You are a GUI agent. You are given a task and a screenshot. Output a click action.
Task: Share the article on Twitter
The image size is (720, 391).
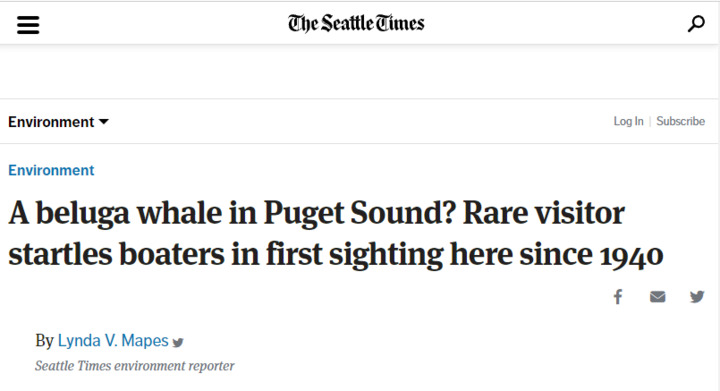point(697,296)
